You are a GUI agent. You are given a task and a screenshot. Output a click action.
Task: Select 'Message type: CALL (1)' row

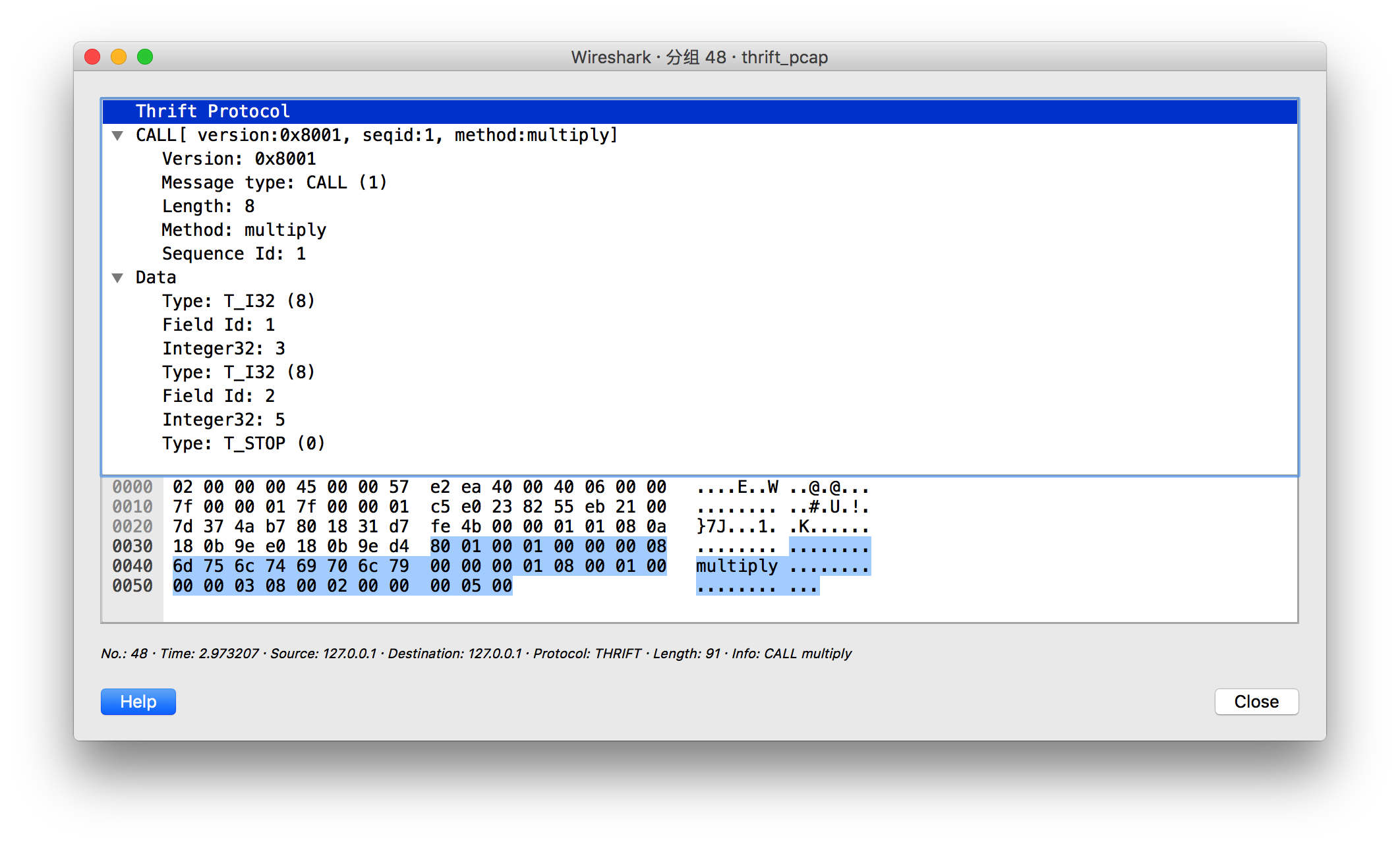coord(699,183)
